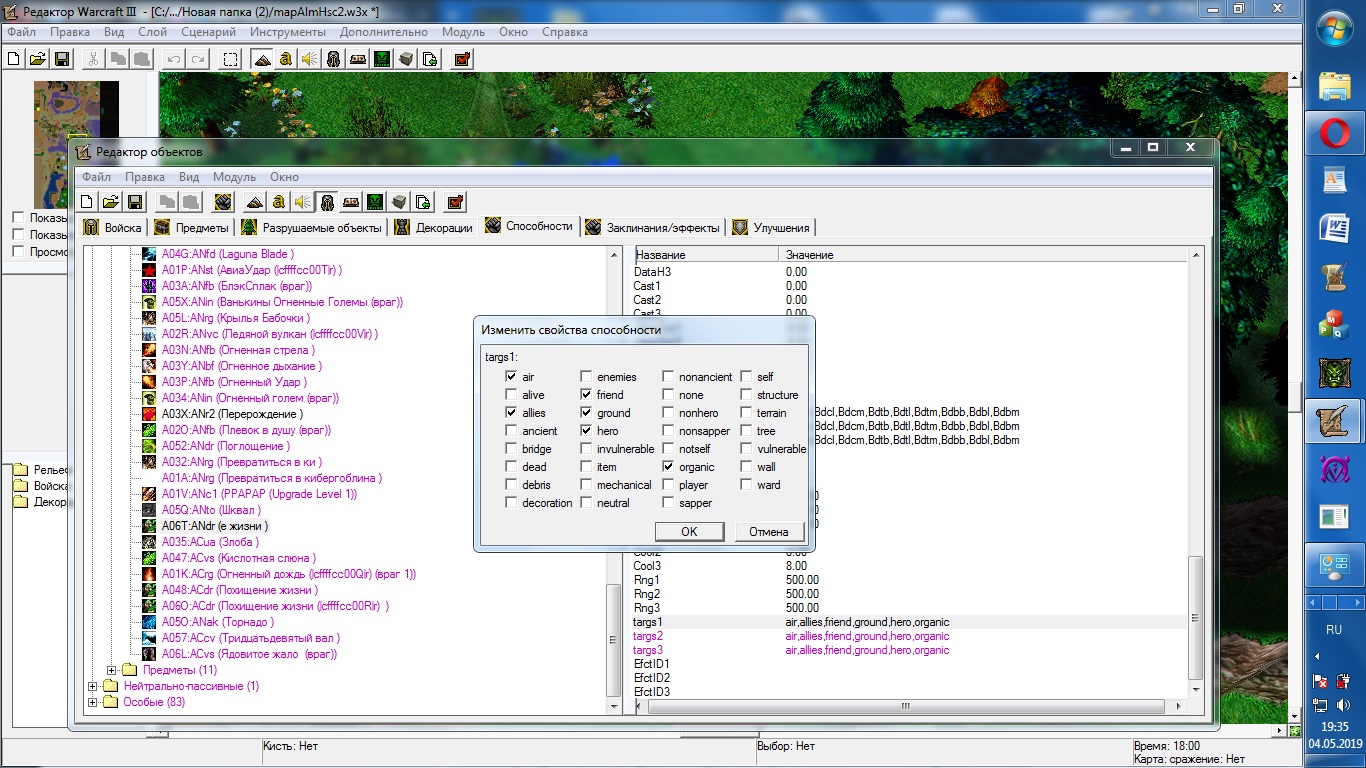Toggle the 'organic' checkbox off

tap(669, 467)
